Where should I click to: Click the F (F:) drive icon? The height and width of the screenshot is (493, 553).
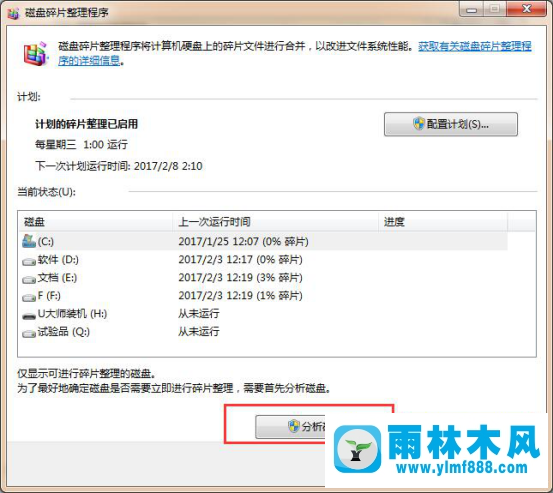click(x=29, y=297)
